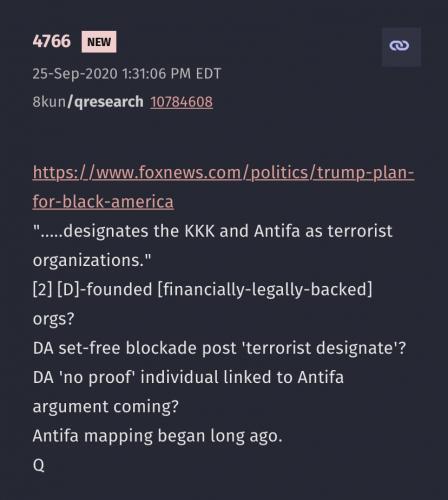Screen dimensions: 448x500
Task: Click the 'orgs?' line
Action: point(53,319)
